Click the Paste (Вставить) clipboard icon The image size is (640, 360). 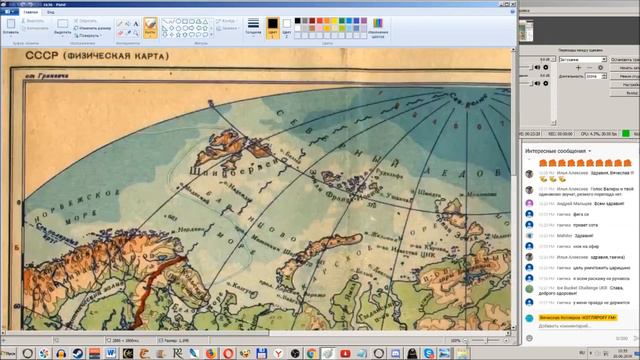click(11, 24)
